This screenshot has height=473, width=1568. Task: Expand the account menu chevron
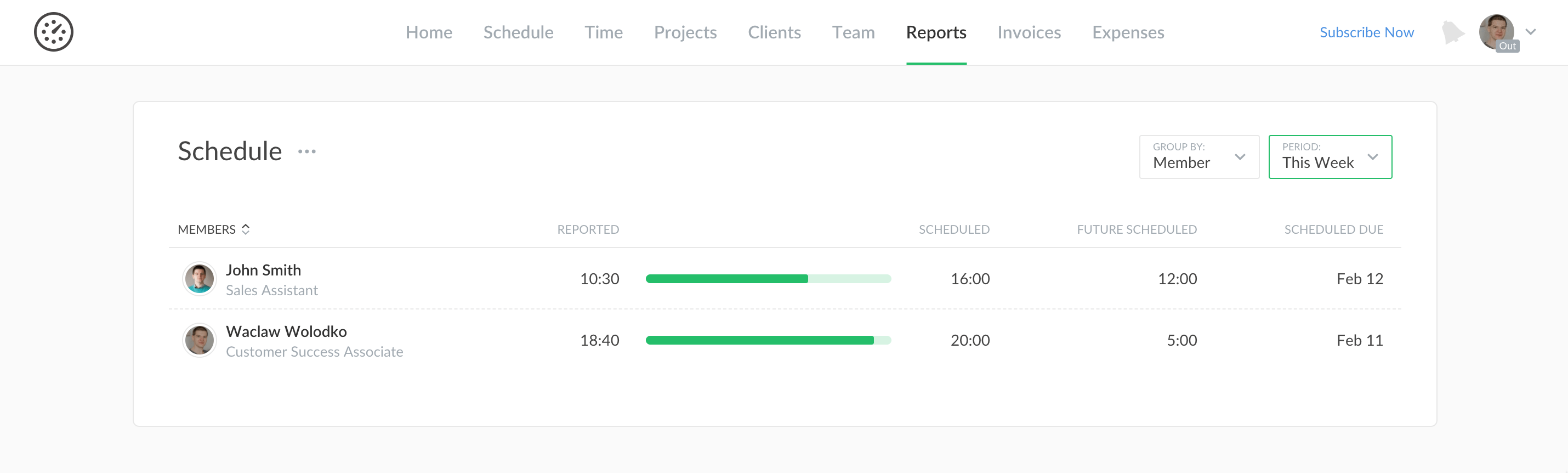1531,32
